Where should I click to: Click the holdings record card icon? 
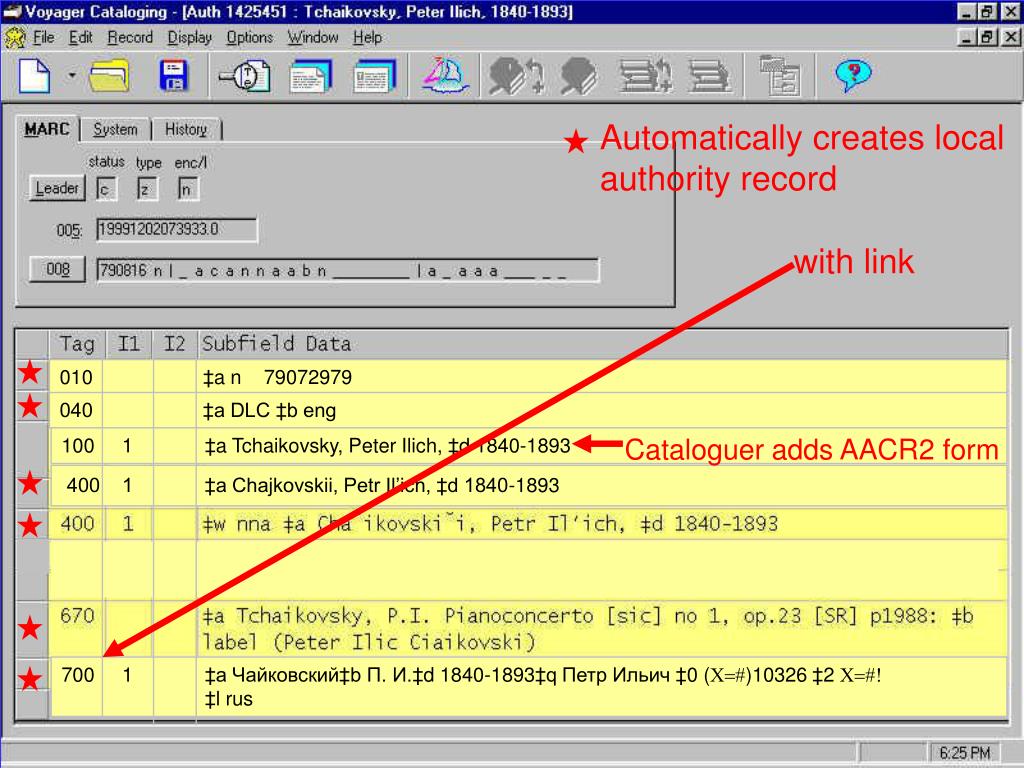pyautogui.click(x=374, y=76)
